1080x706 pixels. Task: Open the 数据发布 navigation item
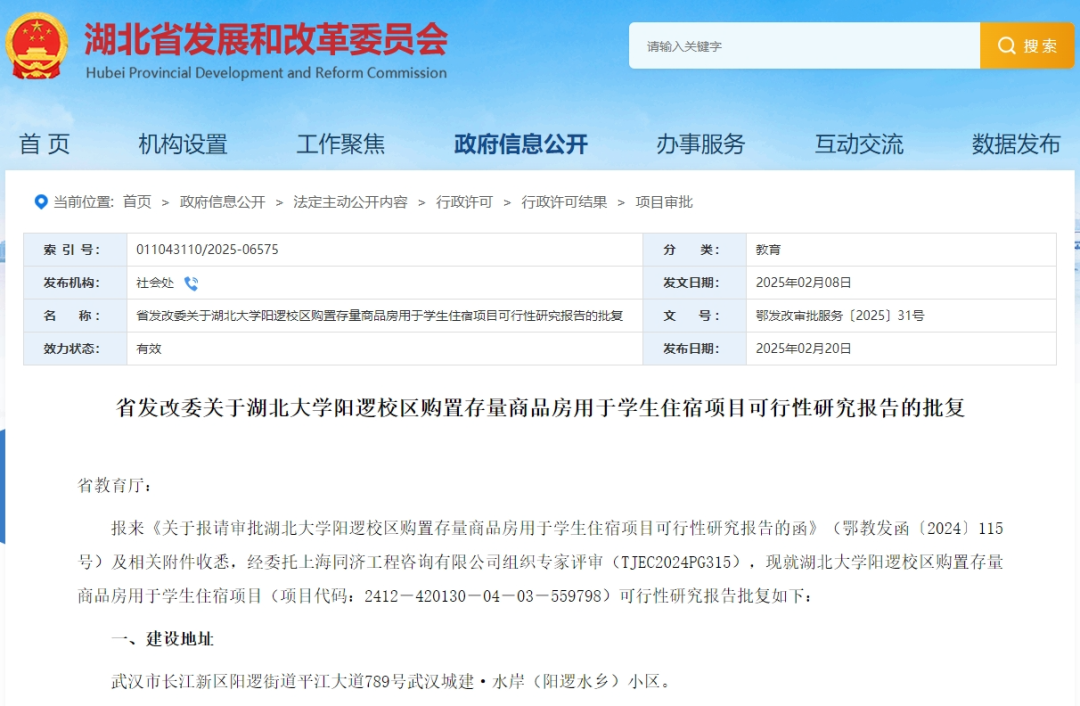1015,144
